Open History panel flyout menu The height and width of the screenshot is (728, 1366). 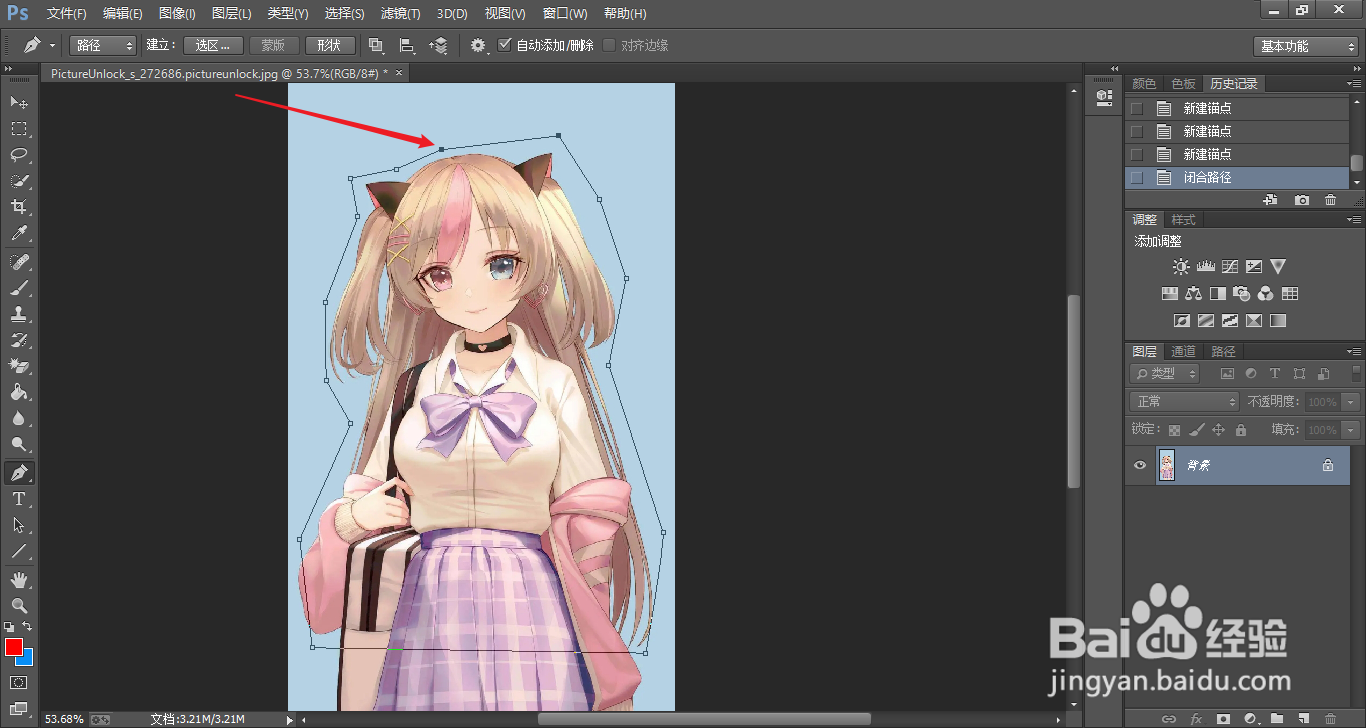[1353, 84]
